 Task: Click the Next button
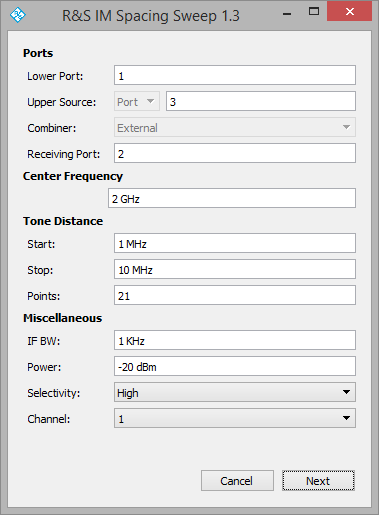pyautogui.click(x=318, y=481)
